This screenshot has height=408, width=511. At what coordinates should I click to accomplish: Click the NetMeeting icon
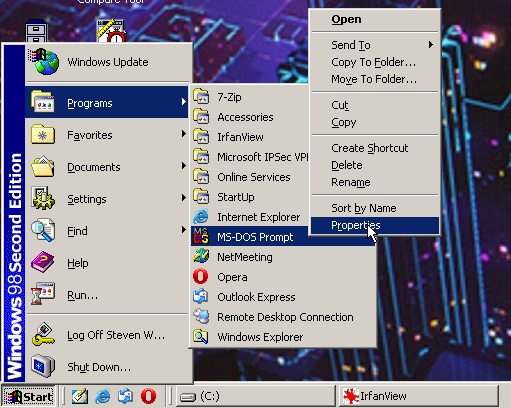(201, 256)
